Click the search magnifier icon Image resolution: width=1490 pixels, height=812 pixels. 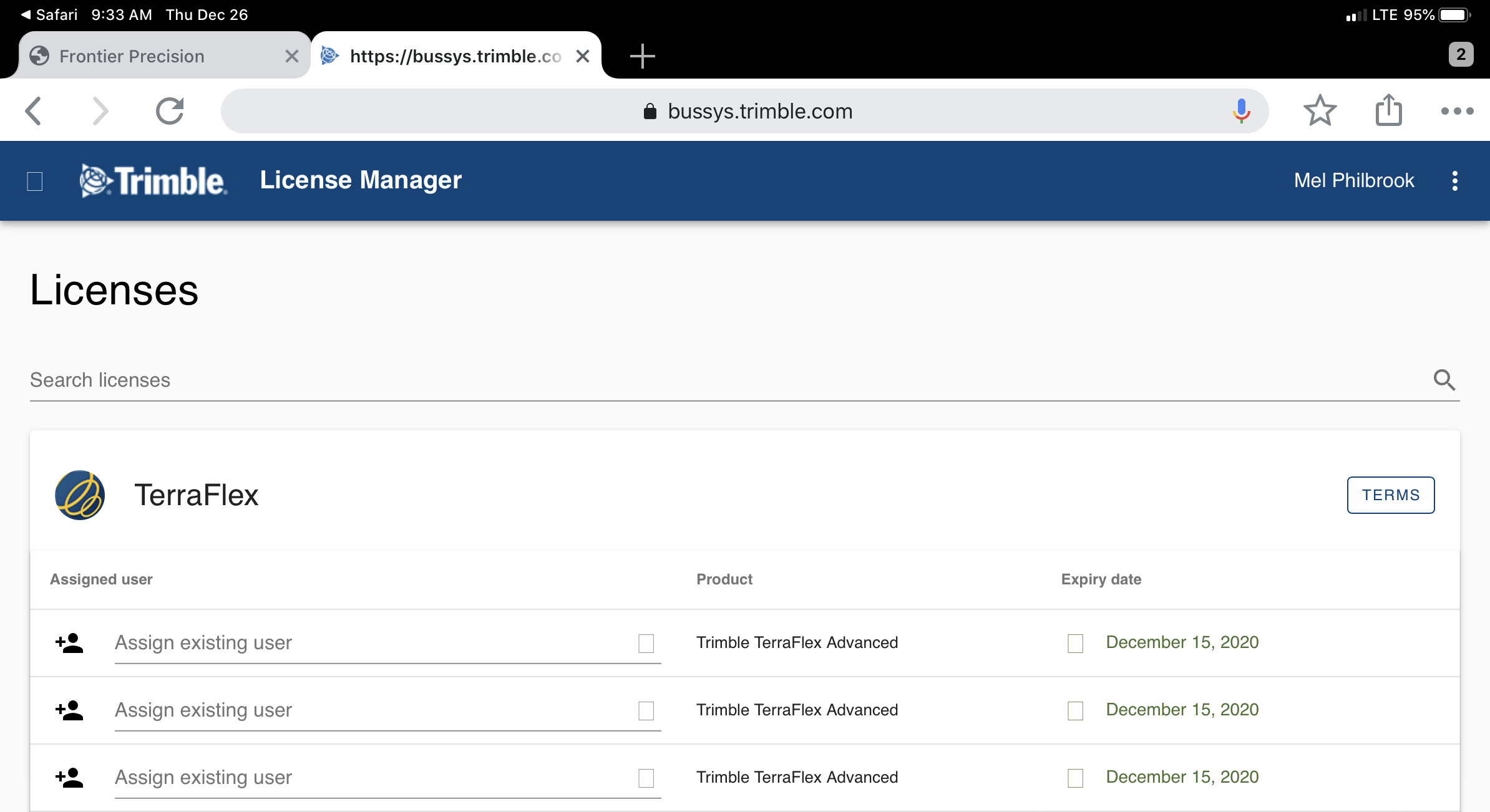point(1444,379)
